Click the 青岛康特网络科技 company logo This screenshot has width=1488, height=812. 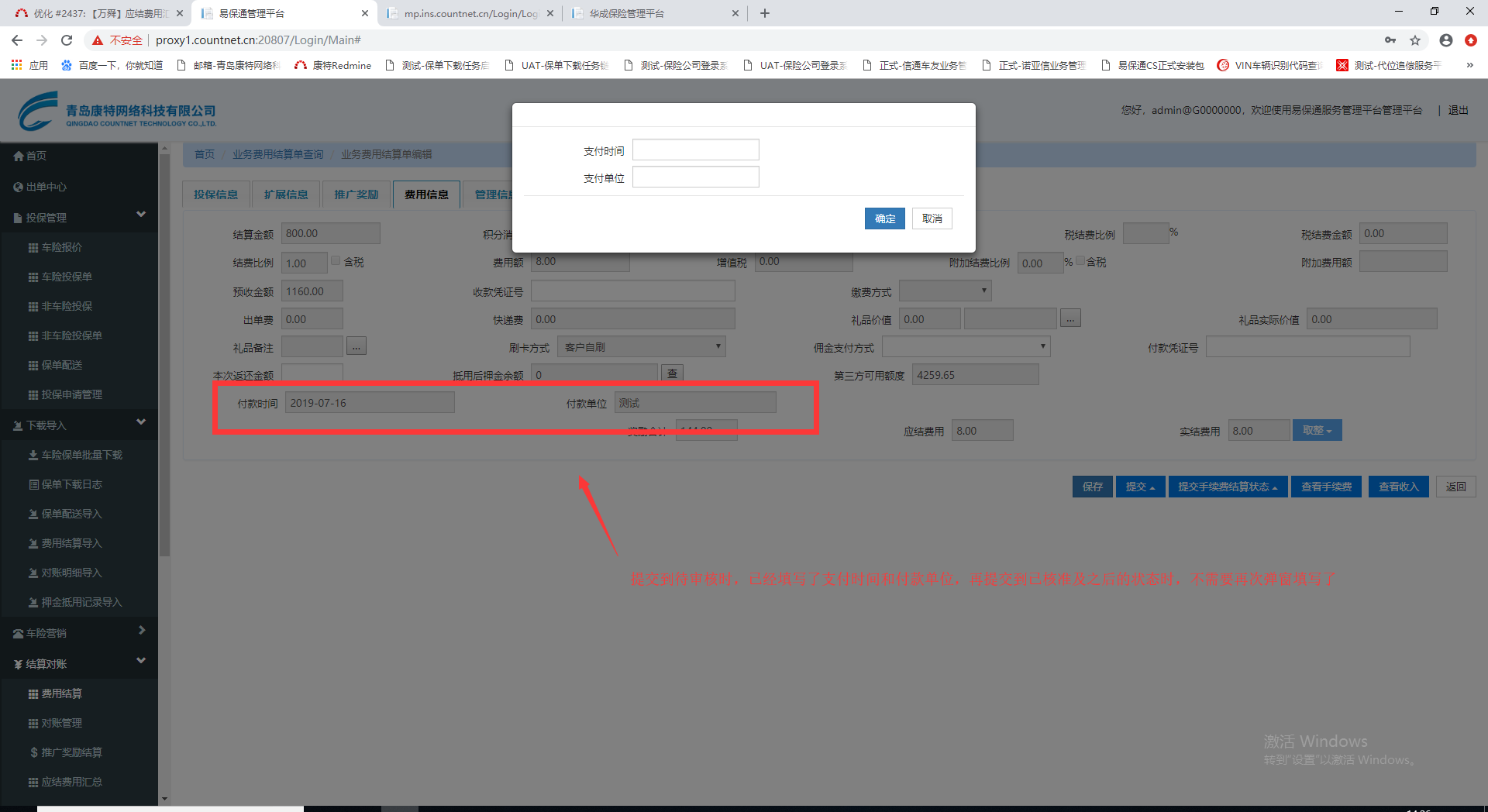(x=117, y=112)
